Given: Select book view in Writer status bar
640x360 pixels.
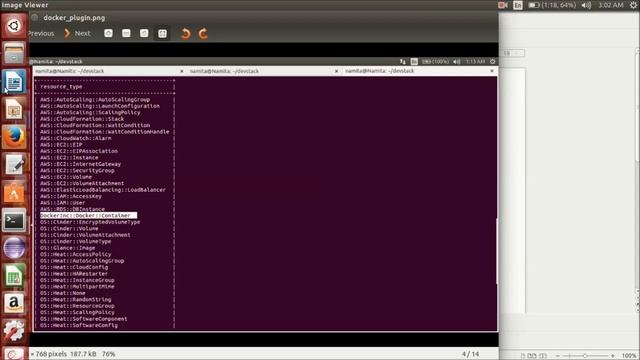Looking at the screenshot, I should tap(543, 356).
